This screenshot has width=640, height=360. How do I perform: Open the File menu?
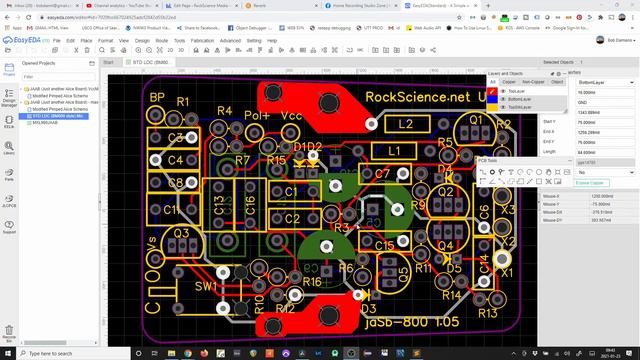(x=57, y=41)
